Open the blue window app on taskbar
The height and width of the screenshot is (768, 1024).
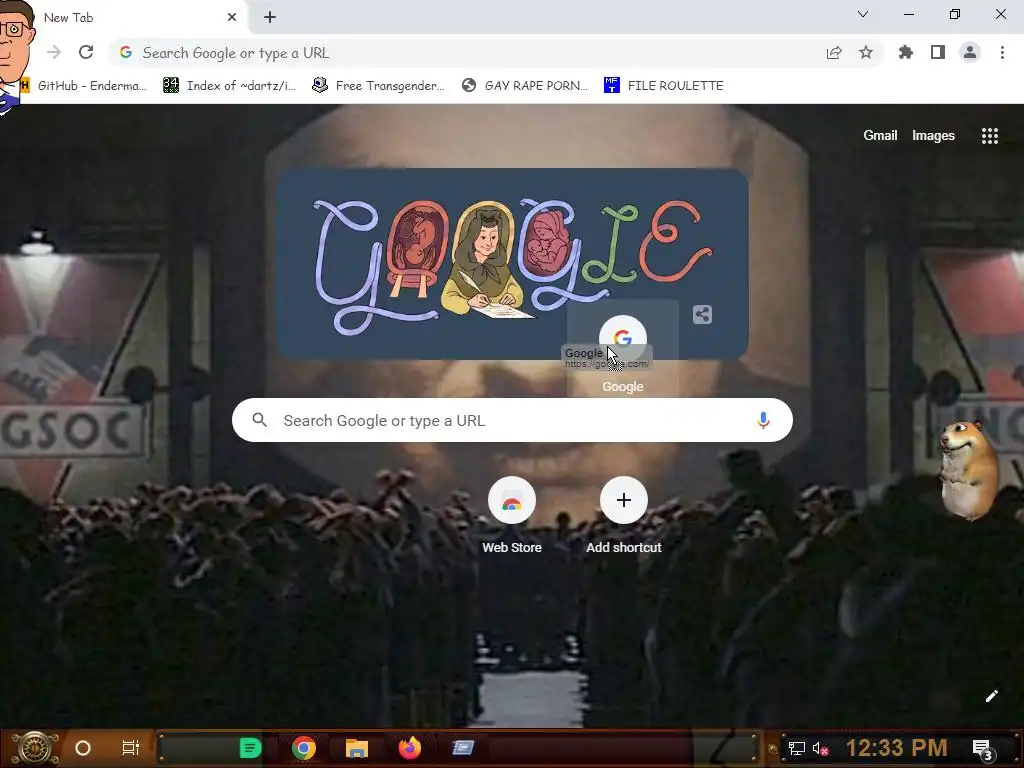(x=463, y=747)
